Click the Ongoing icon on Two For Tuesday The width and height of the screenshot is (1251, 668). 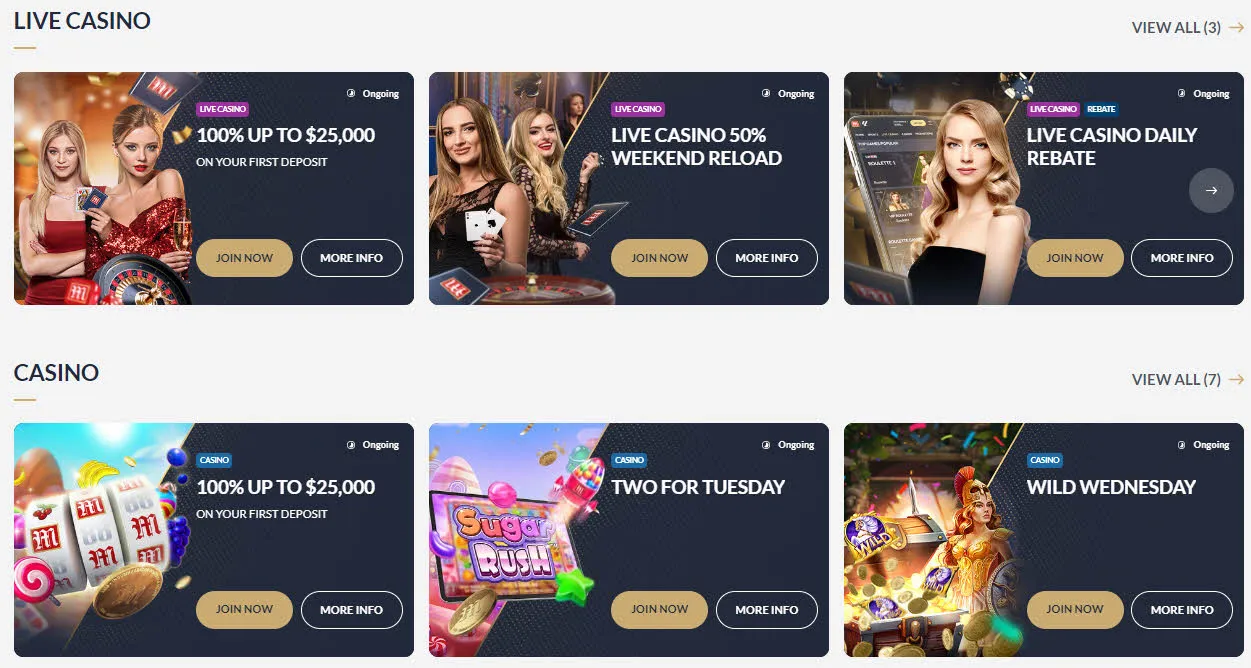tap(766, 445)
